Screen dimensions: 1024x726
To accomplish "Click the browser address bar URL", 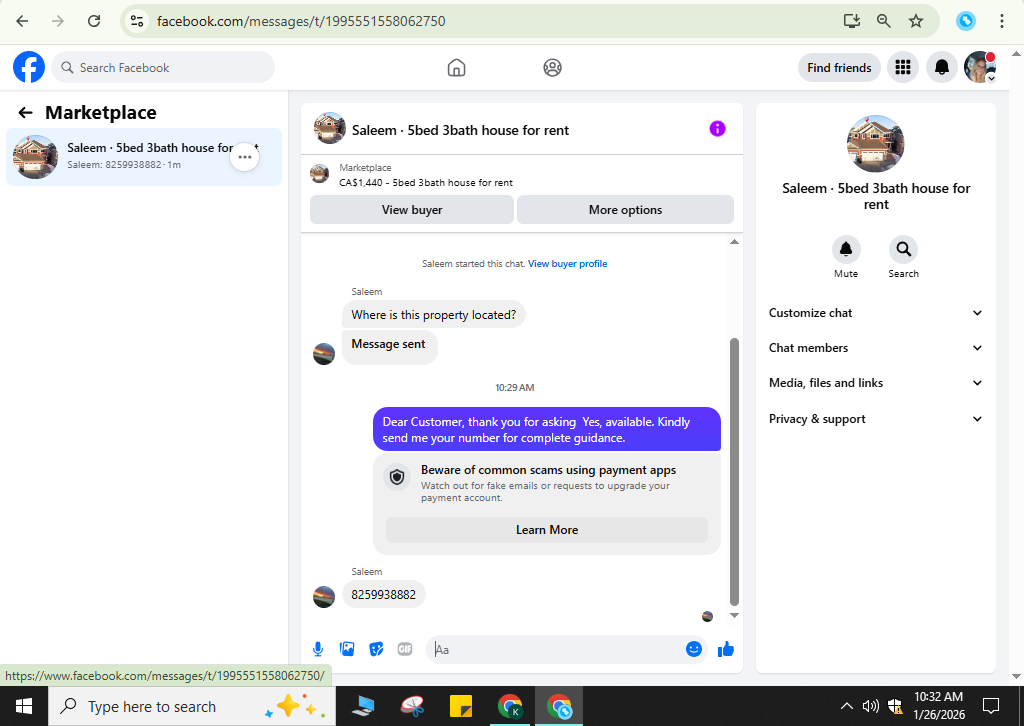I will pos(301,21).
